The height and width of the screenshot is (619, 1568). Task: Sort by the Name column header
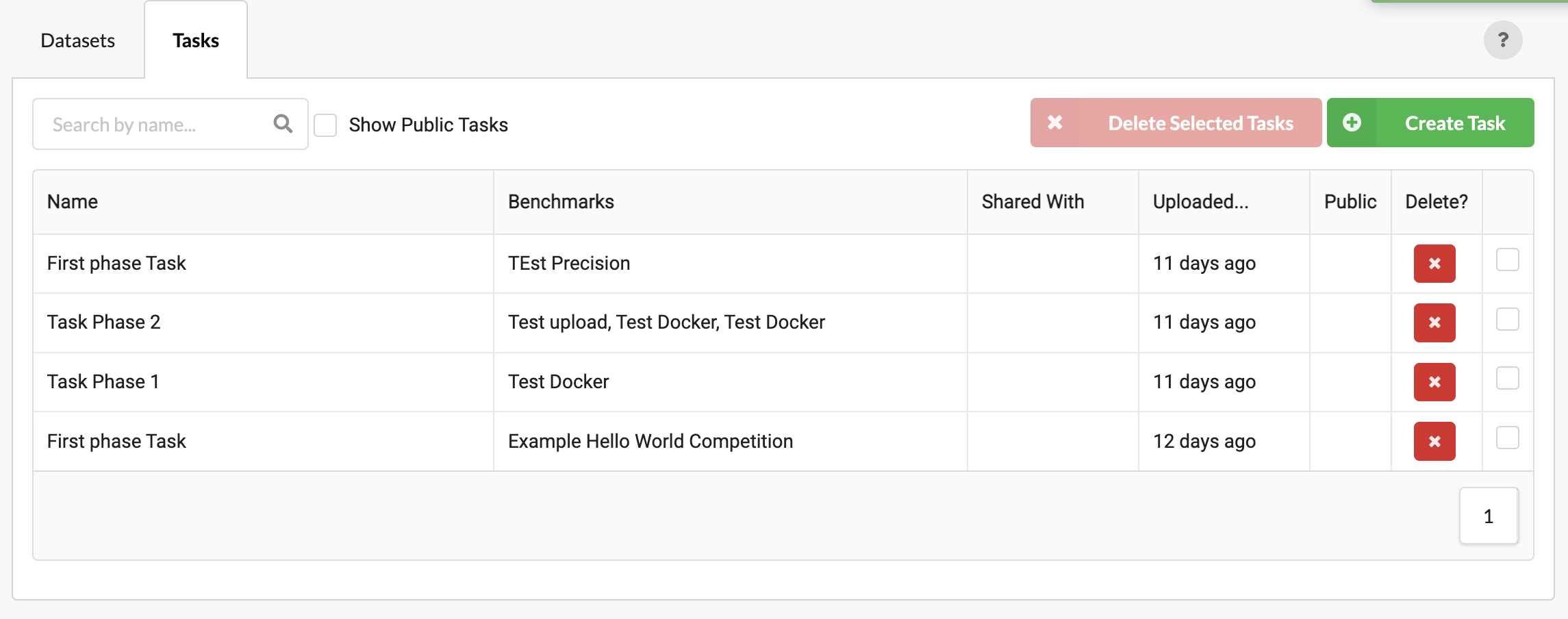(73, 201)
